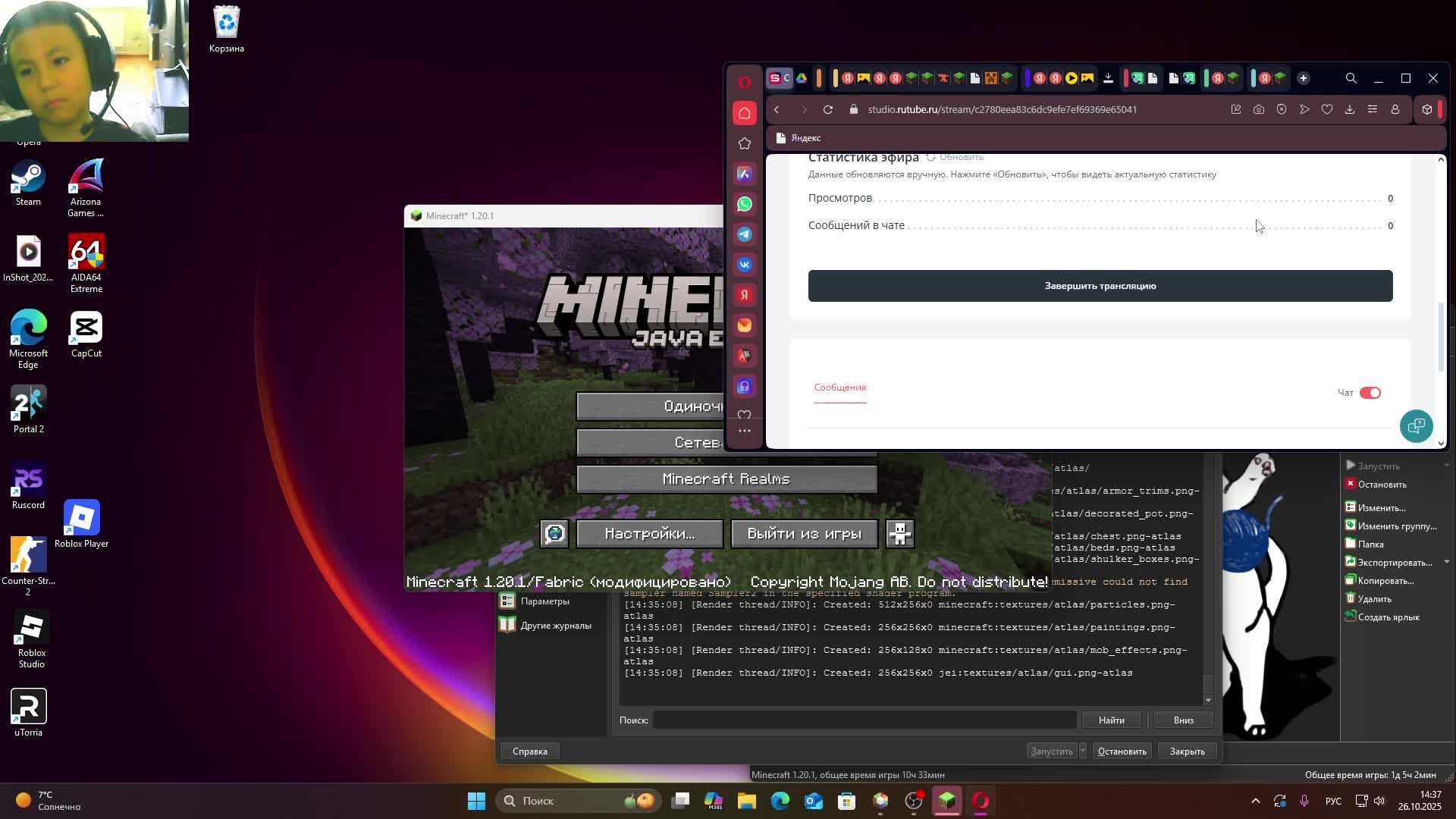
Task: Switch РУС keyboard language indicator
Action: [1333, 802]
